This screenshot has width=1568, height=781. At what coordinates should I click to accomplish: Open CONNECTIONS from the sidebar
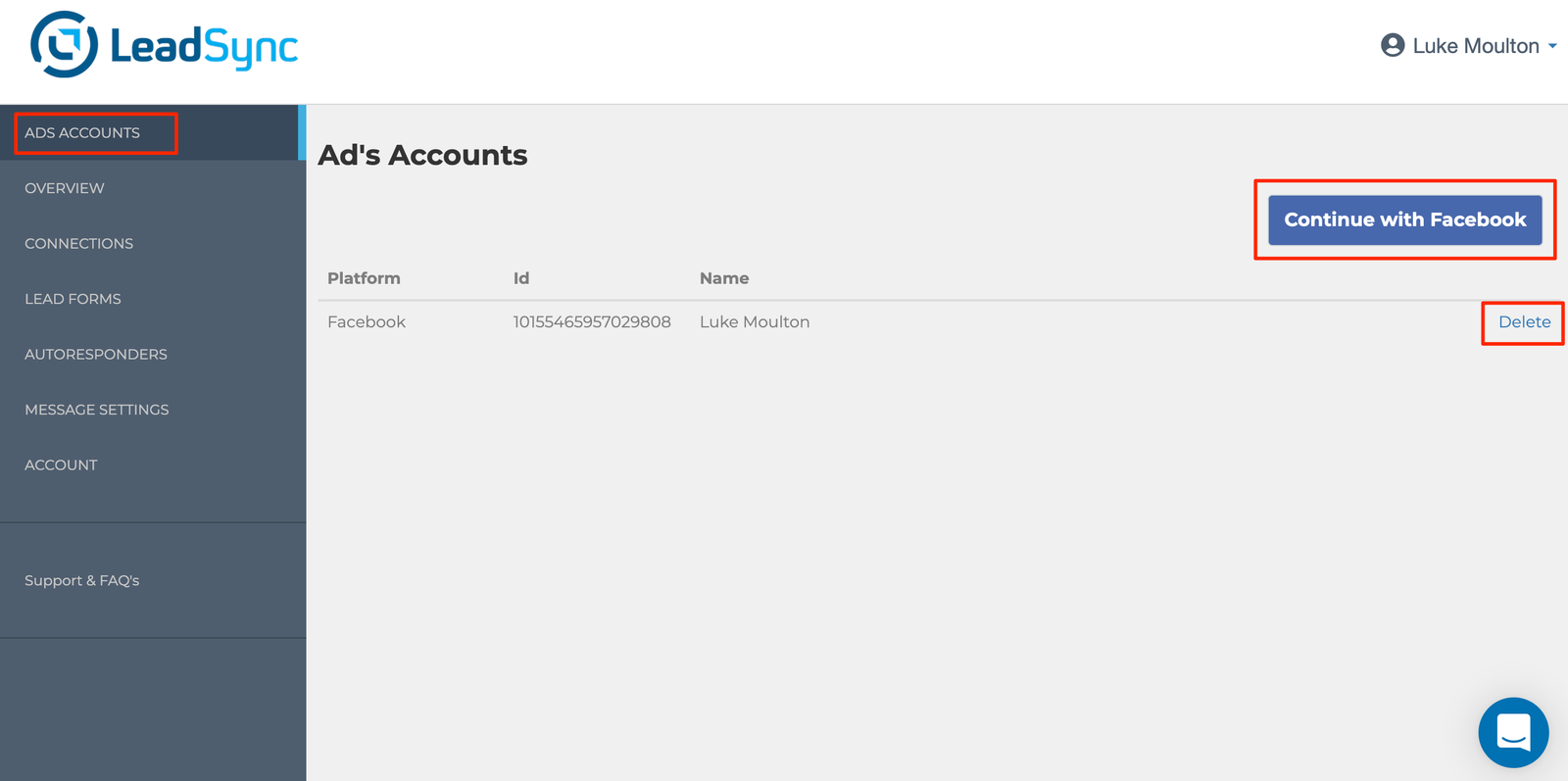[78, 244]
